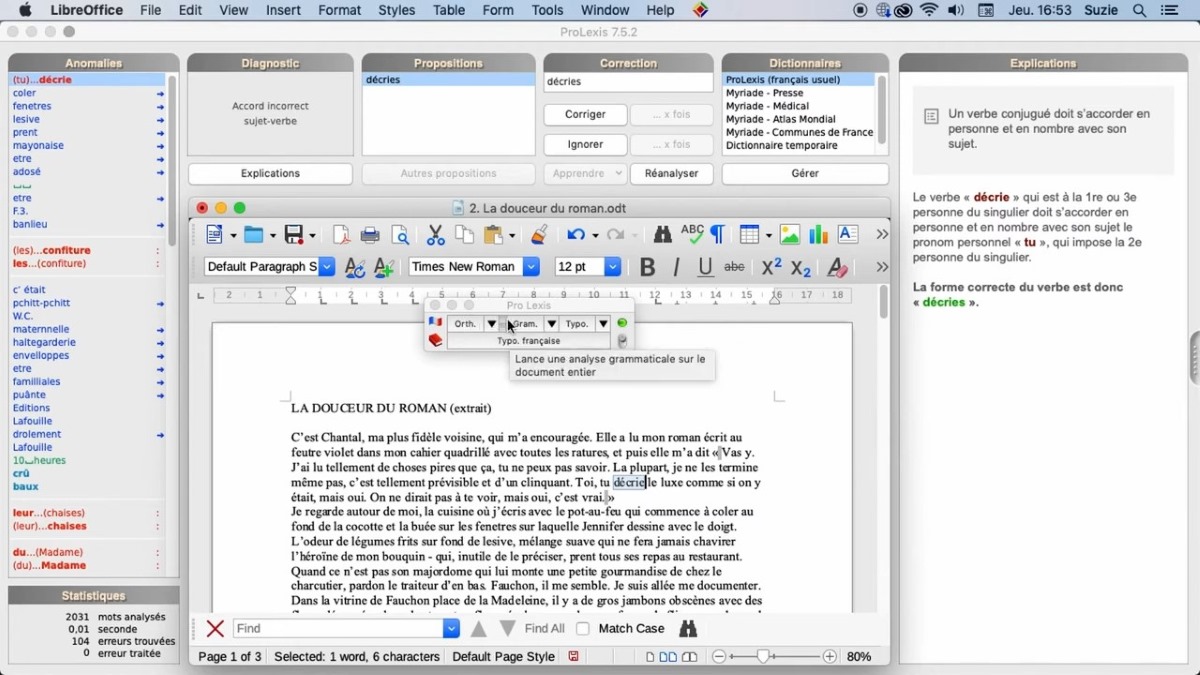Click the French flag icon in Pro Lexis palette
Screen dimensions: 1200x675
point(435,323)
